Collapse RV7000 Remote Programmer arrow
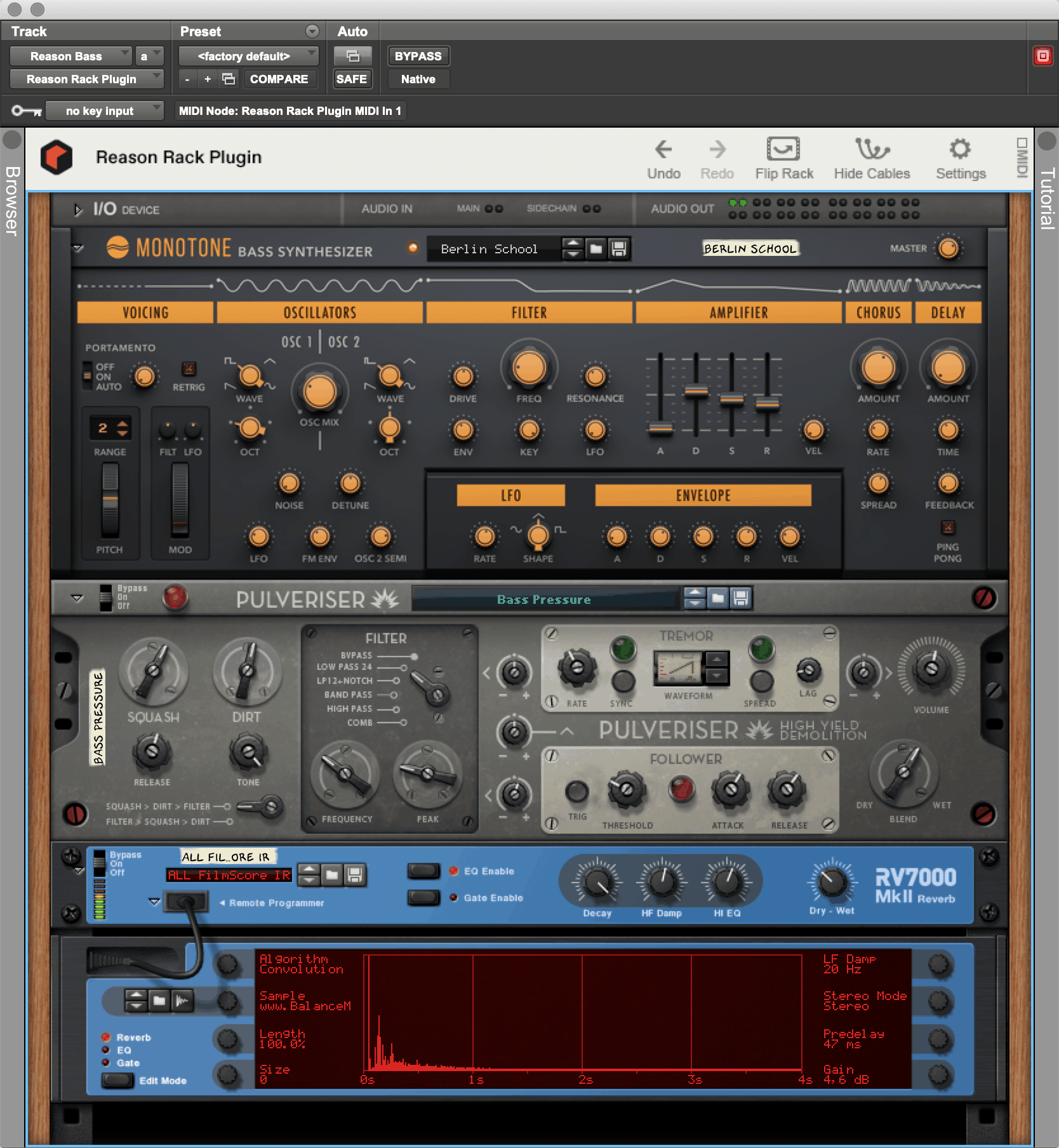1059x1148 pixels. [x=154, y=901]
